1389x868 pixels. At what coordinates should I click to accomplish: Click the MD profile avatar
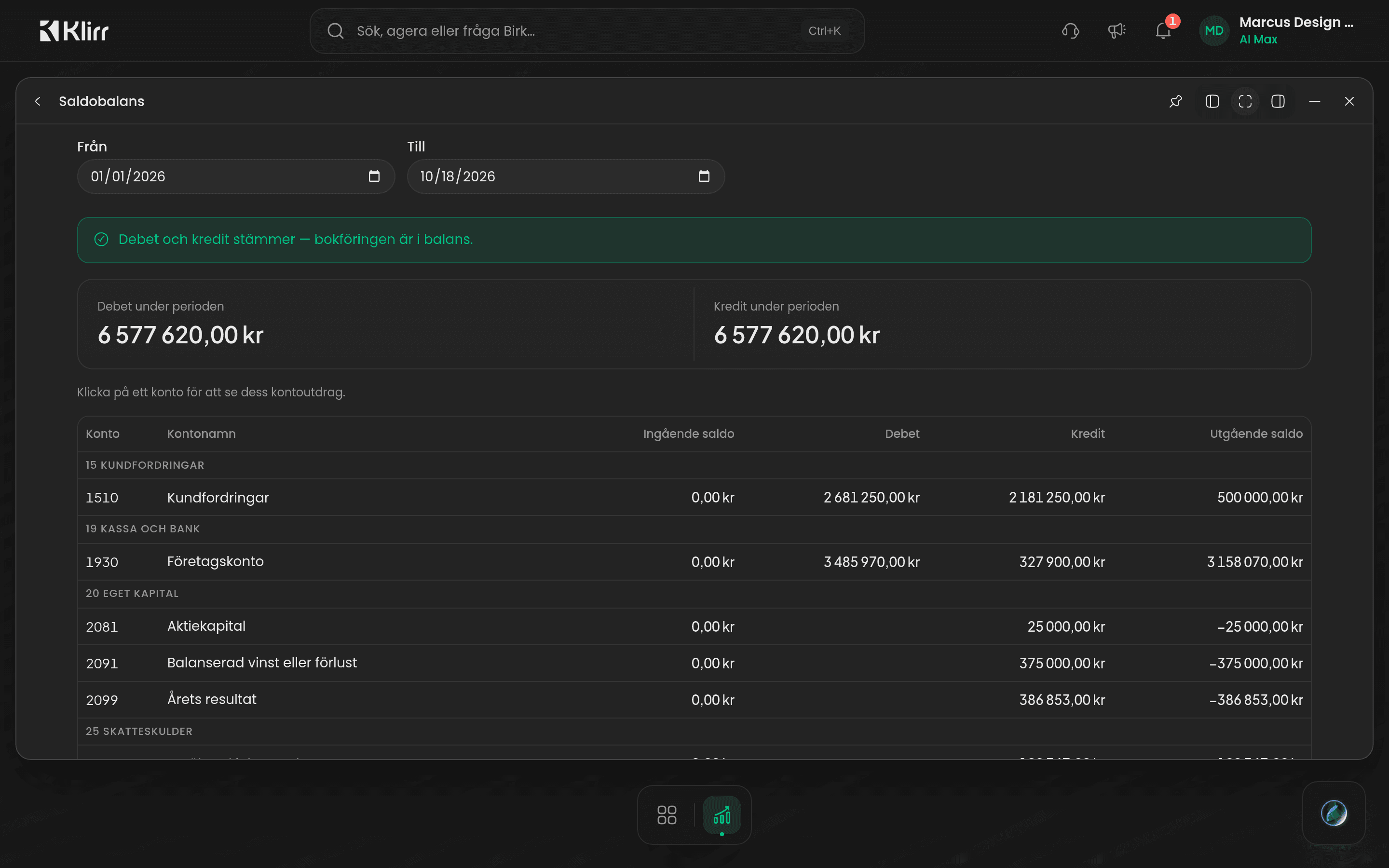[1213, 31]
